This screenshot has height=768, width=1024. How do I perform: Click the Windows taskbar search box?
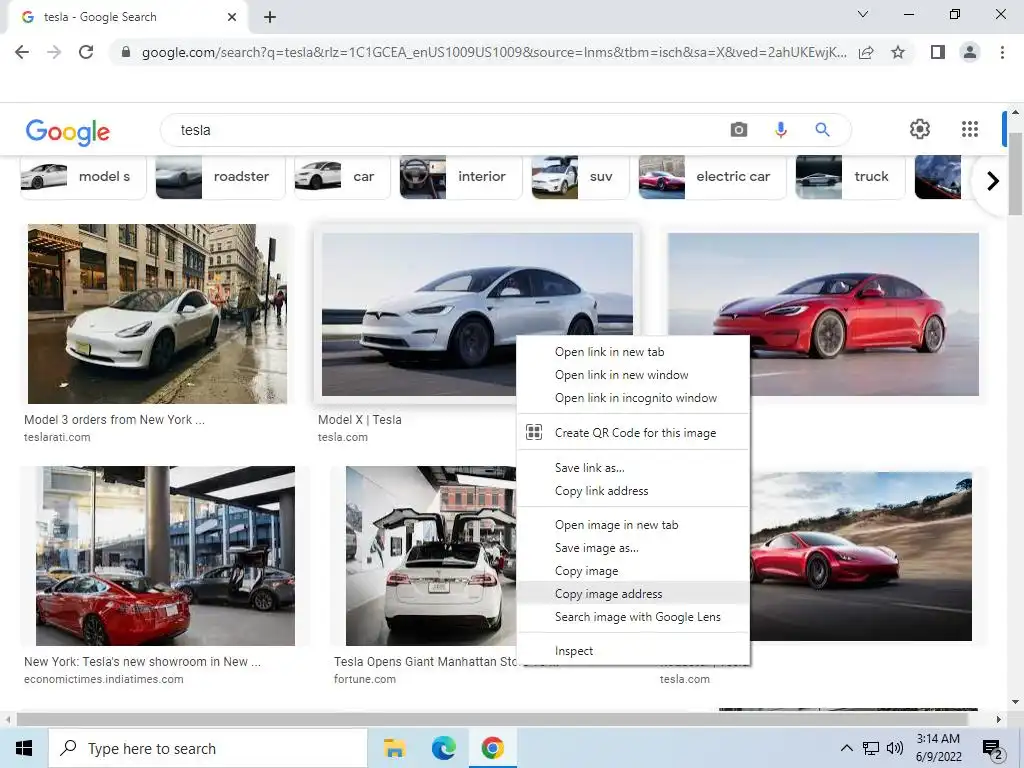point(208,748)
